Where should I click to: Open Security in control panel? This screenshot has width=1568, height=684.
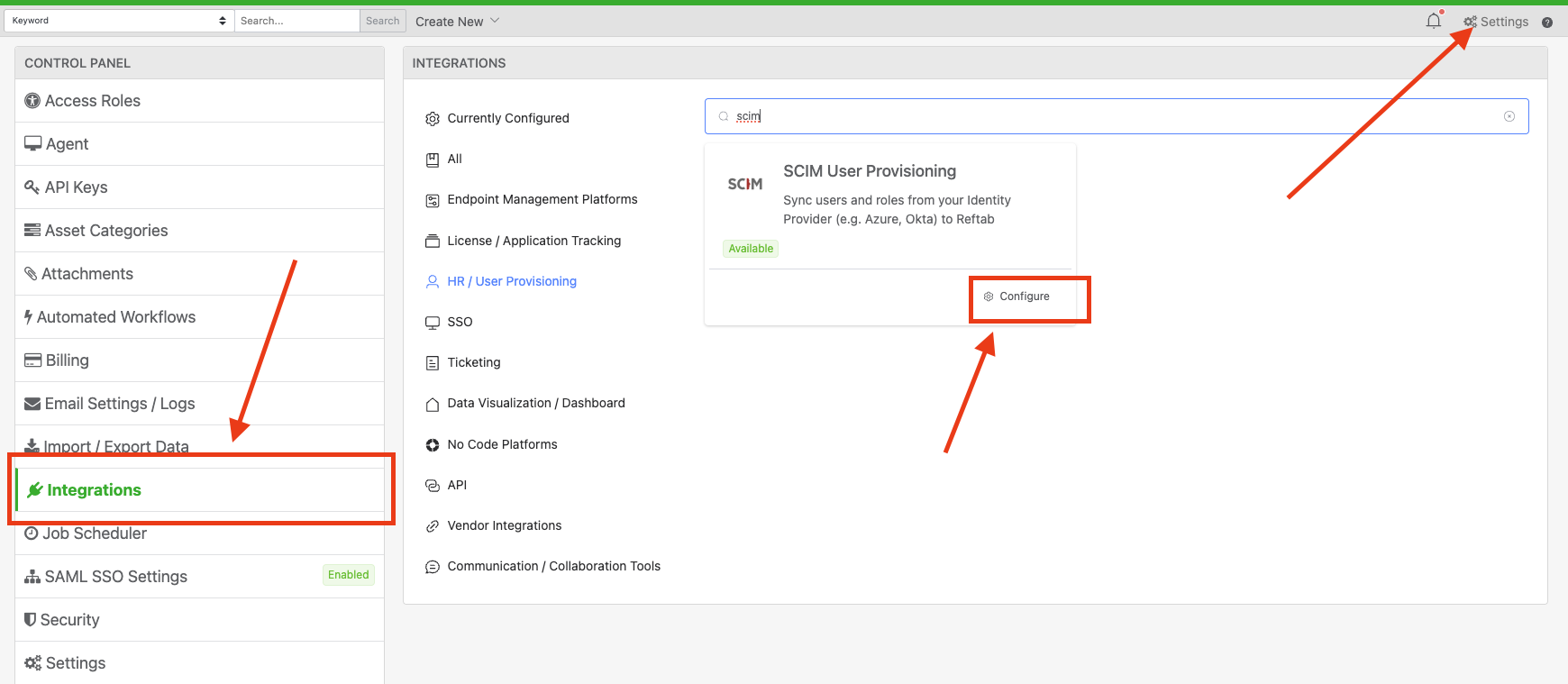pyautogui.click(x=199, y=620)
